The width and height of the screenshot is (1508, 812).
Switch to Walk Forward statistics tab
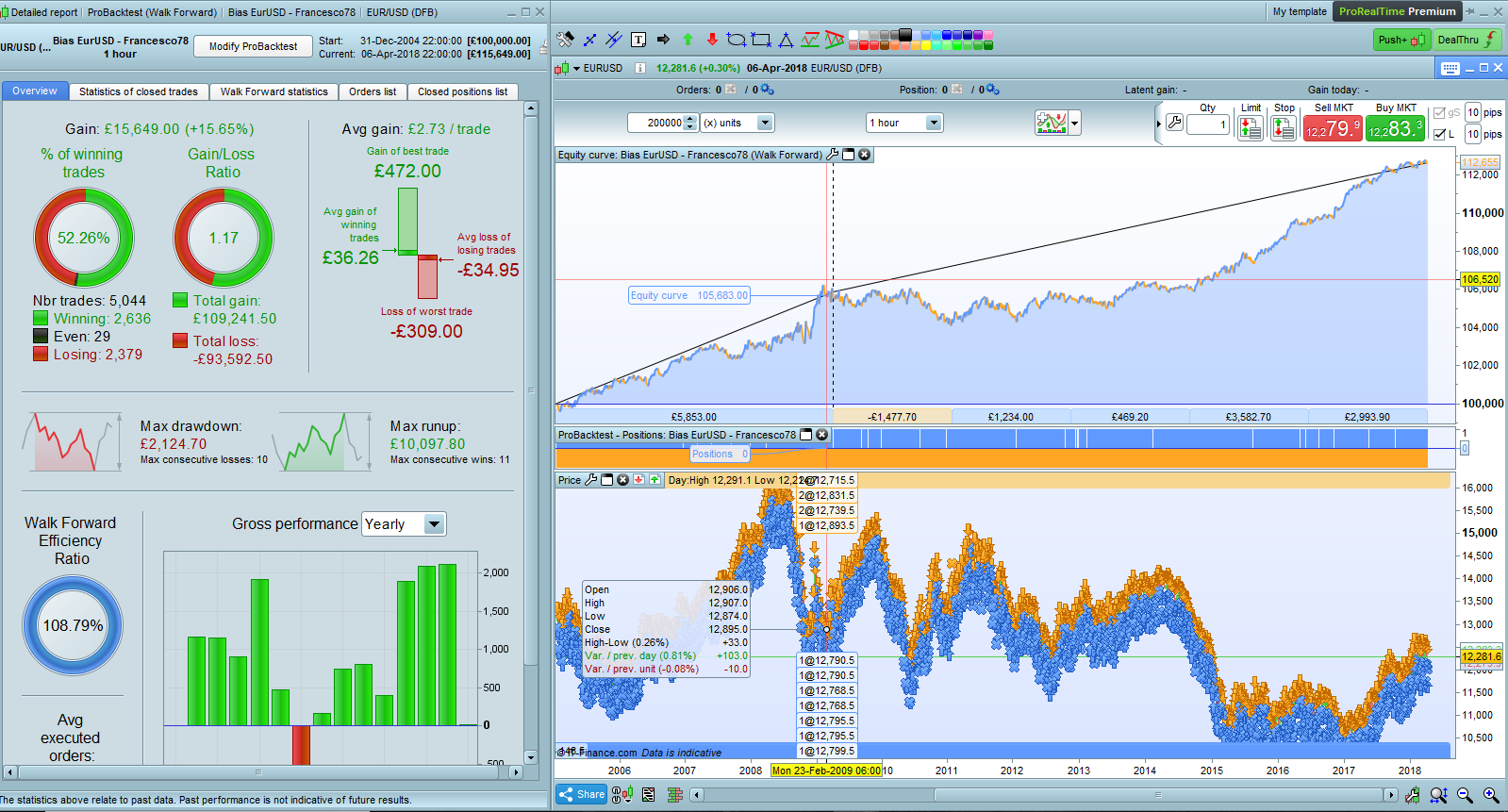click(x=274, y=91)
